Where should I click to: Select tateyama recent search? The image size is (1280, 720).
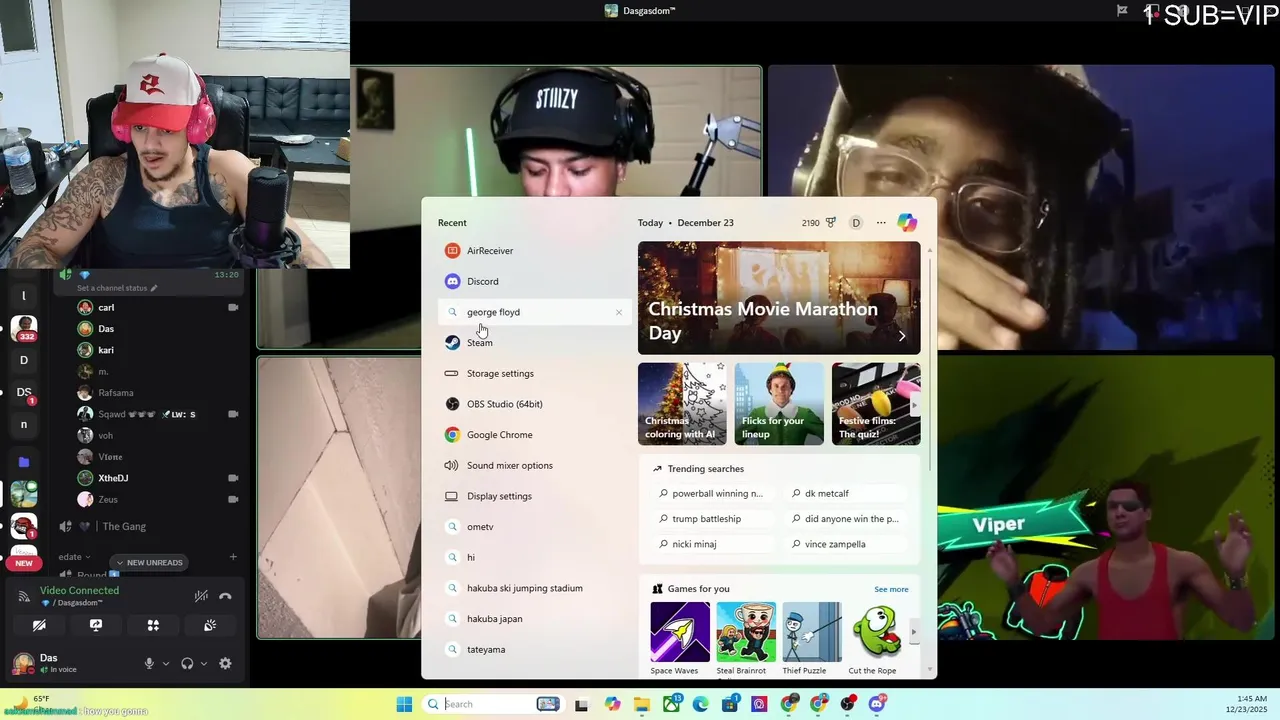(535, 649)
